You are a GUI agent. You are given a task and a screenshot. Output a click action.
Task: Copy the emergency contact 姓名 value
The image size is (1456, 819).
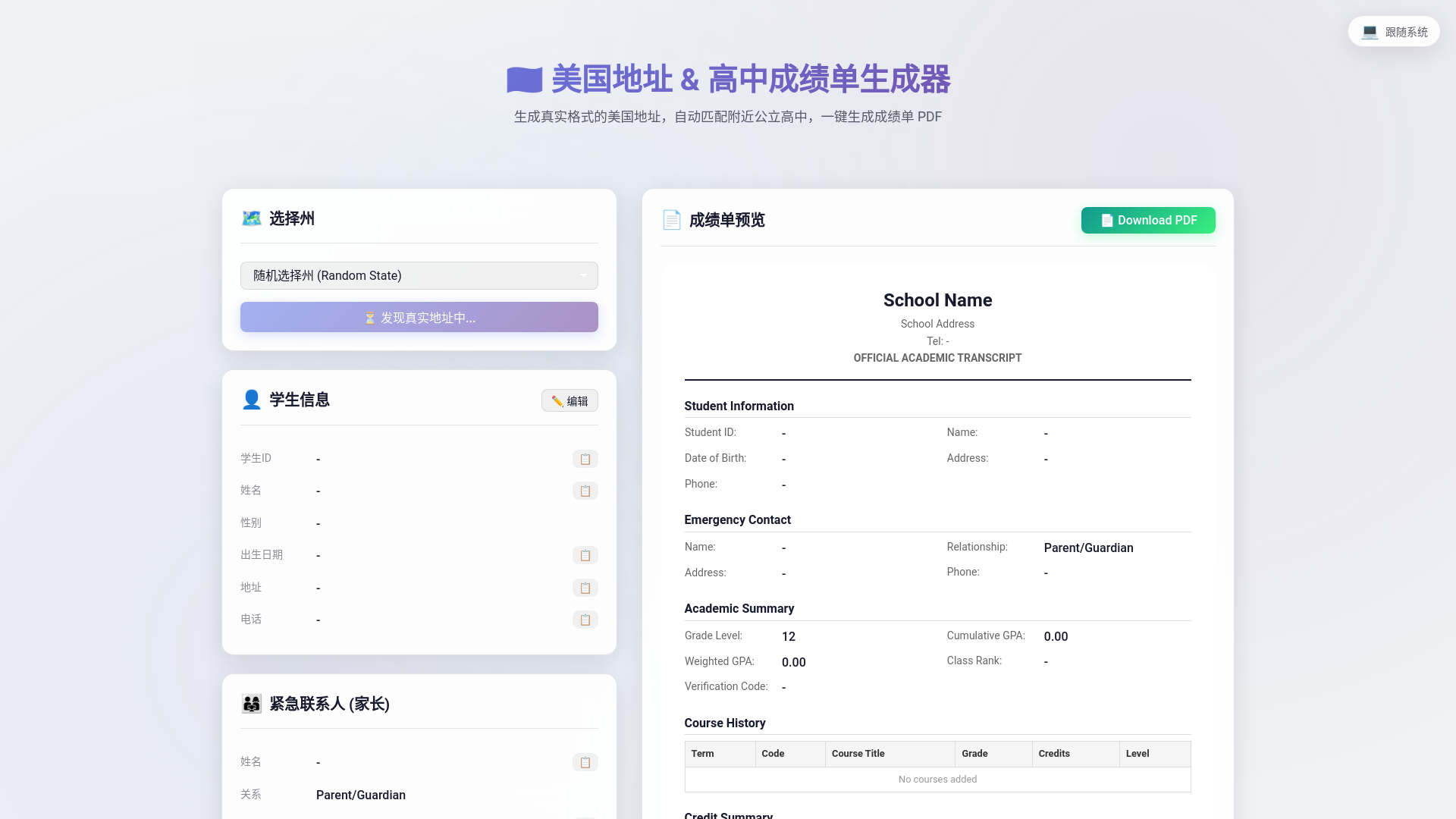tap(585, 762)
